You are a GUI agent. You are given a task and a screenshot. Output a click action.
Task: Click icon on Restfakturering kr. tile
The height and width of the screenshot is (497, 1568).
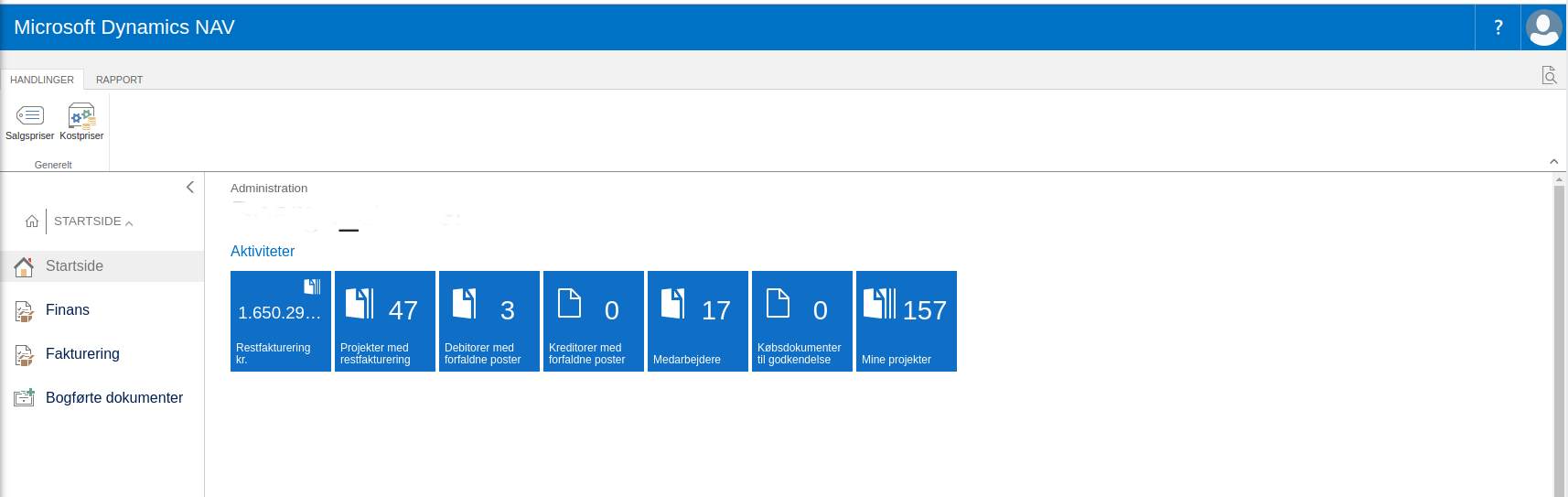coord(312,286)
